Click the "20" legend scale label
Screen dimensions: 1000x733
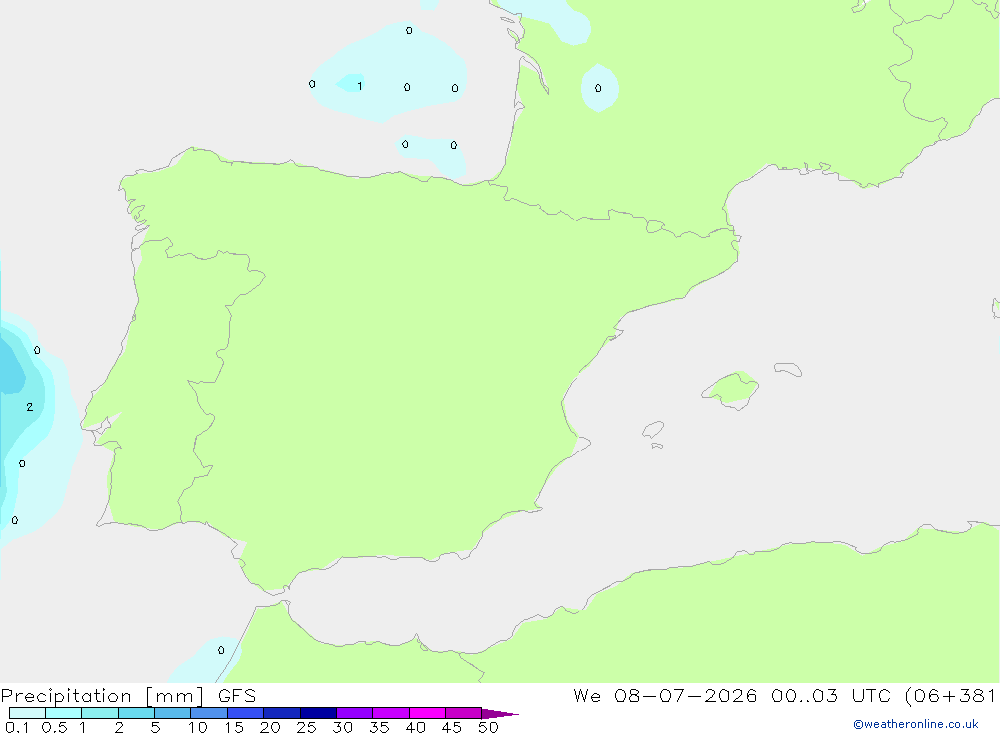270,727
